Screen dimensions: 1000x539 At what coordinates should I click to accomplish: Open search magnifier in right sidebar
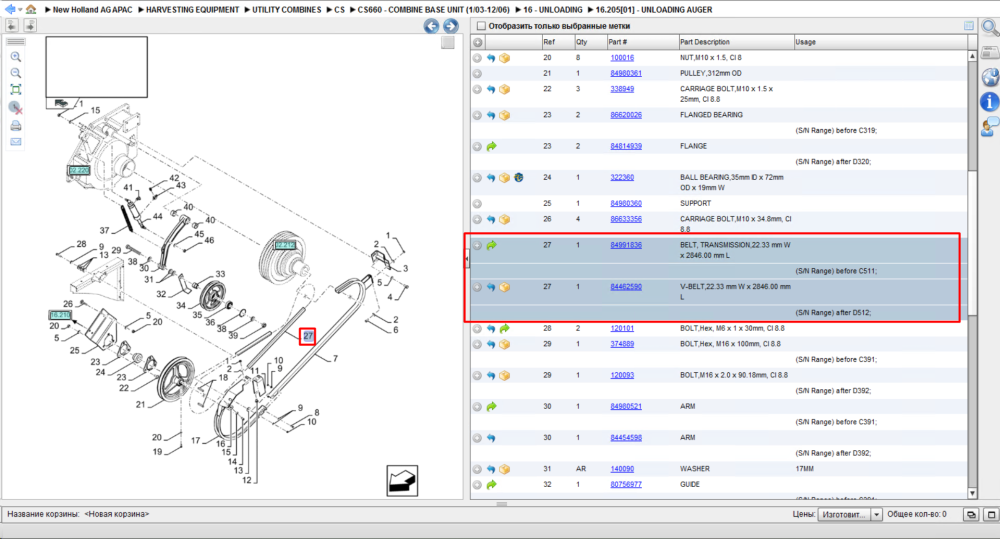pos(990,27)
